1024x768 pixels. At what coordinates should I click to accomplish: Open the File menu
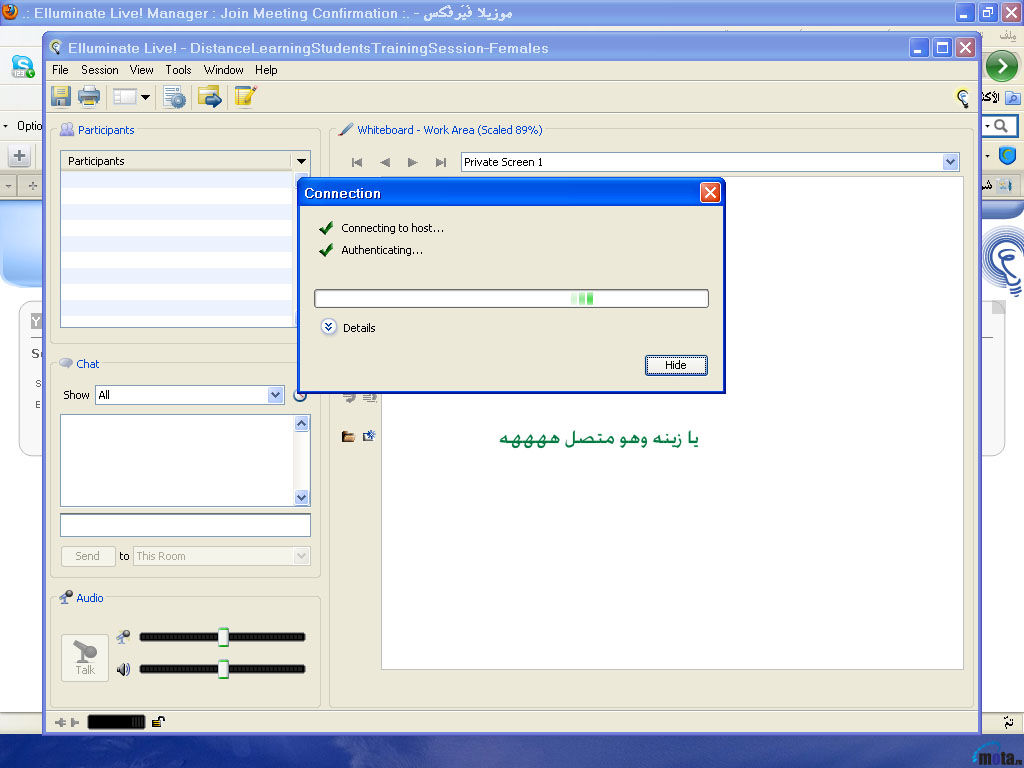click(x=60, y=70)
